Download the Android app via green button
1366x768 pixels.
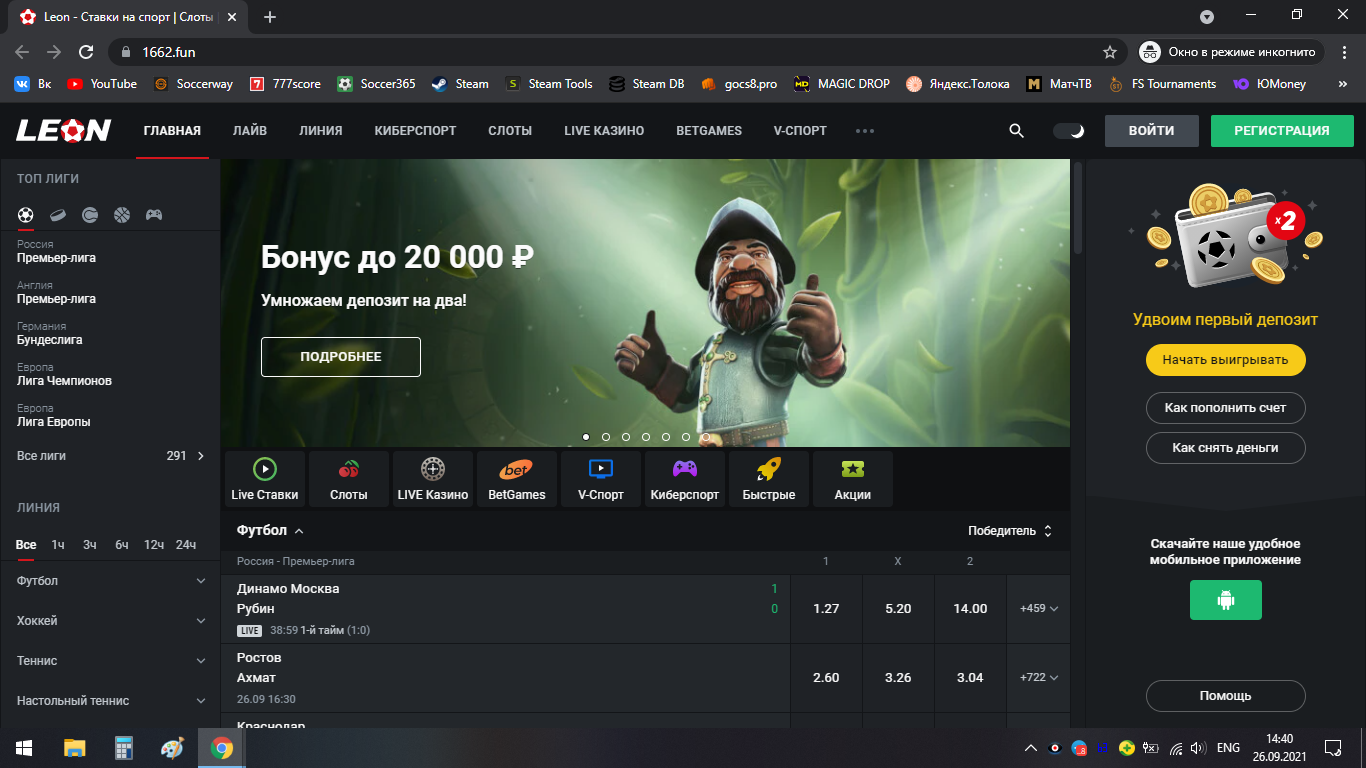coord(1226,600)
